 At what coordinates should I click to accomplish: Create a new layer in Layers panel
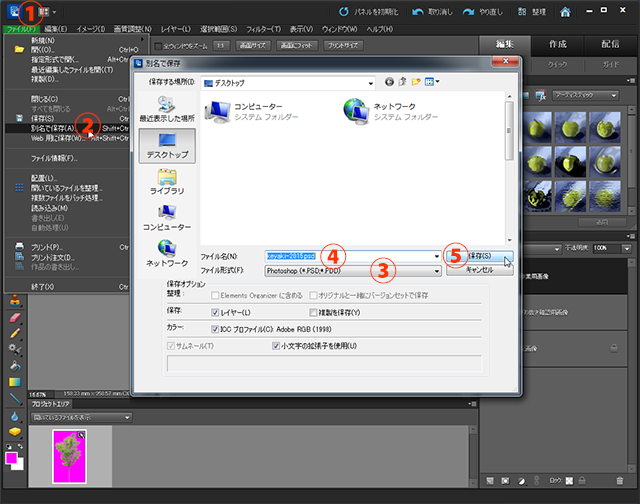[490, 481]
